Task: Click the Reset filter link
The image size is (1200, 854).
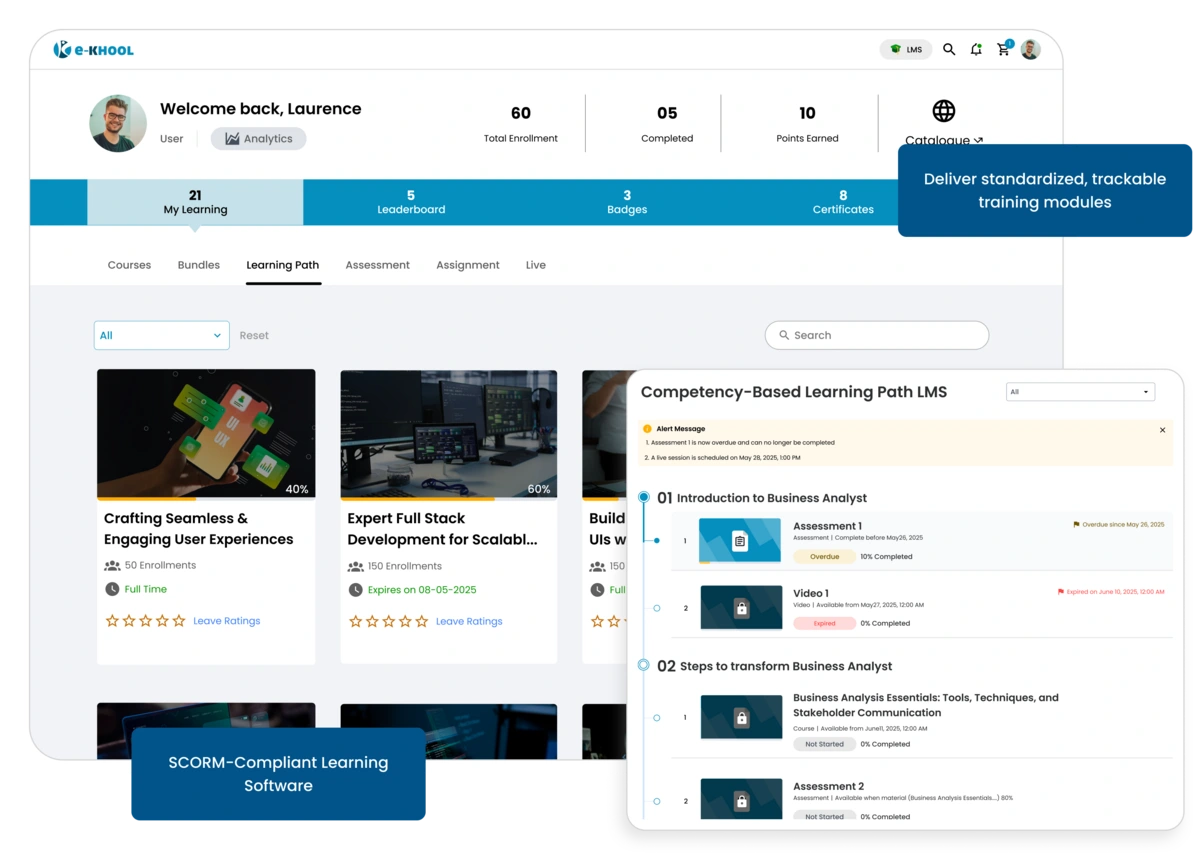Action: [254, 335]
